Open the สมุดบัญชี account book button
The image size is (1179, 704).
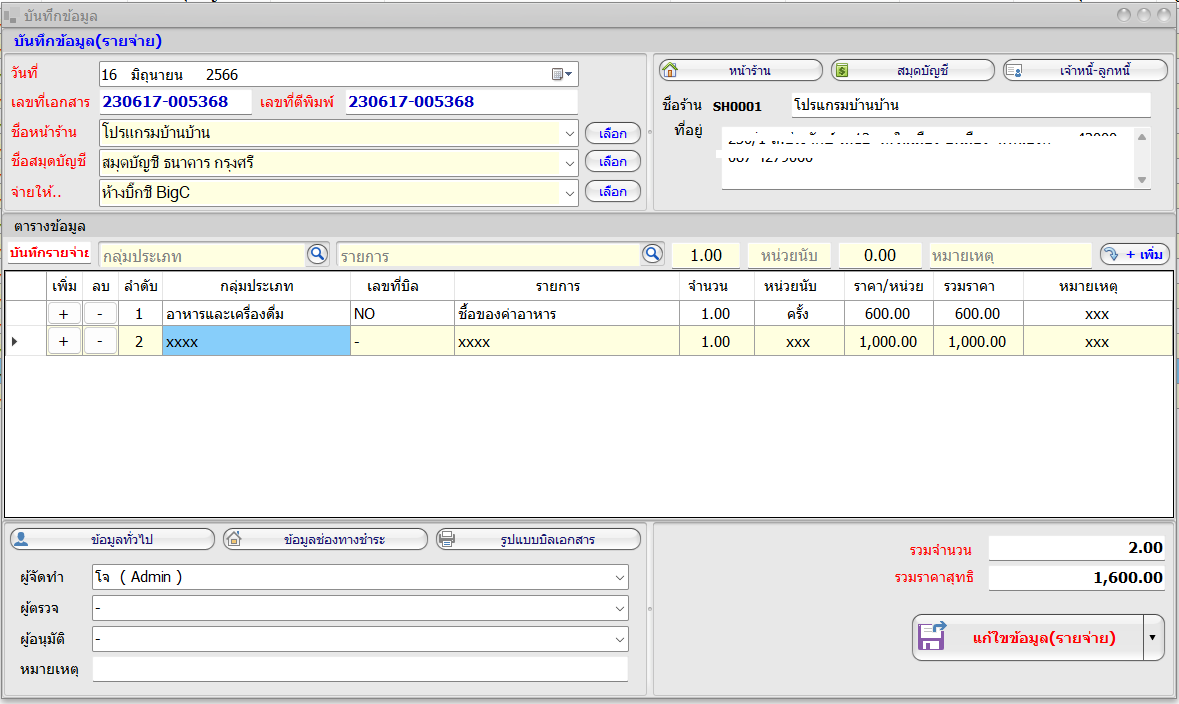913,71
